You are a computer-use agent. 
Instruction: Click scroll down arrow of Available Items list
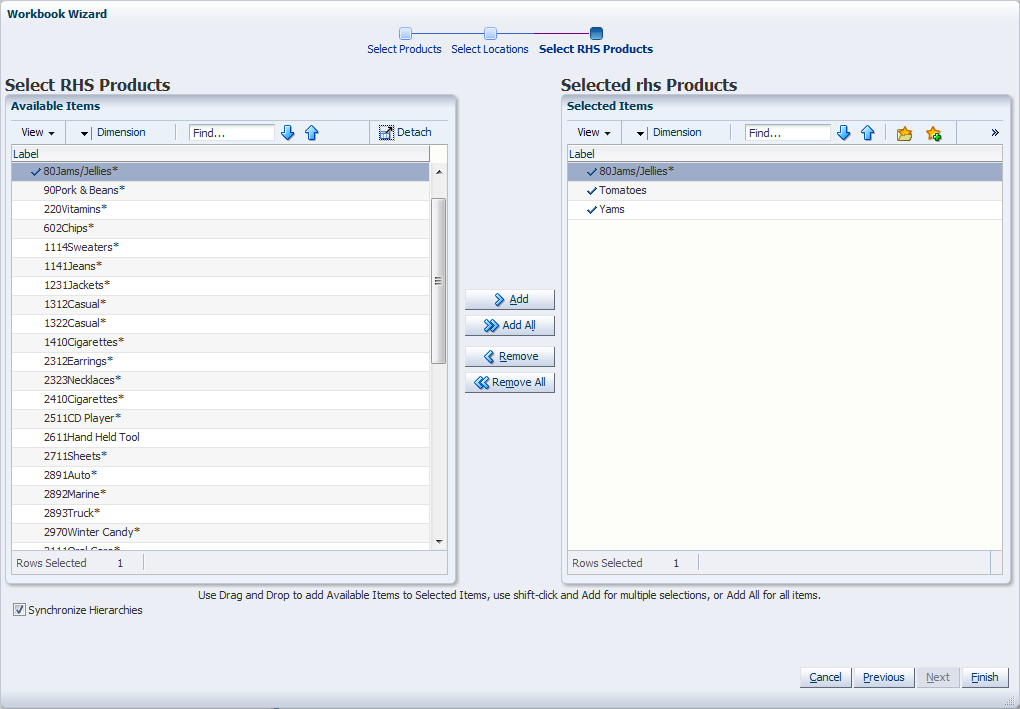439,541
